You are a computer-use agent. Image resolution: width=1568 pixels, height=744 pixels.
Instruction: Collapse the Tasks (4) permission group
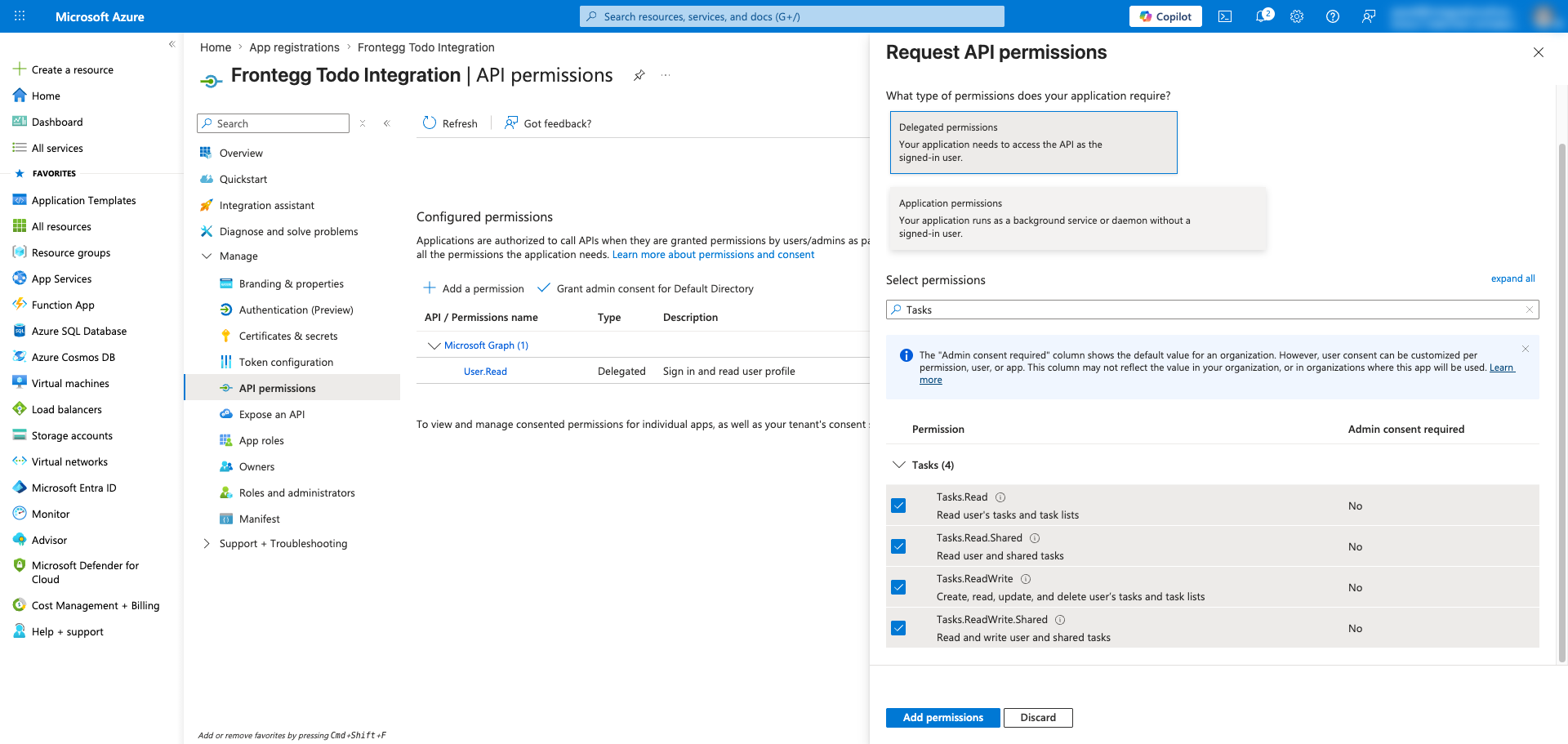point(899,465)
